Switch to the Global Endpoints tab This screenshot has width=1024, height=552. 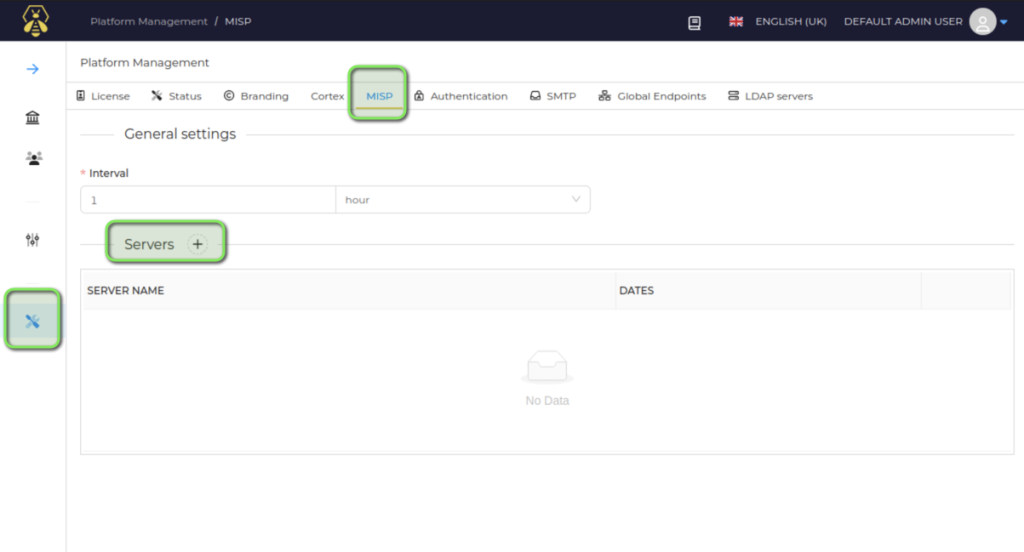pyautogui.click(x=652, y=96)
